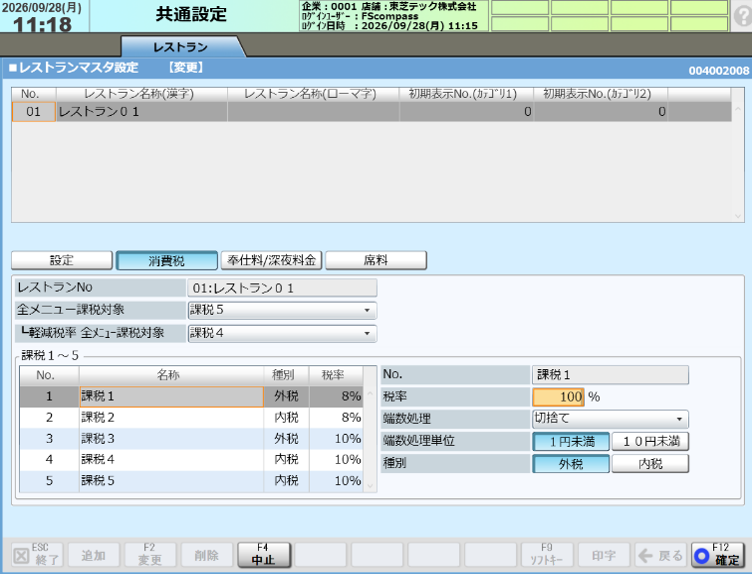Image resolution: width=752 pixels, height=574 pixels.
Task: Click the 種別 column header
Action: click(x=286, y=375)
